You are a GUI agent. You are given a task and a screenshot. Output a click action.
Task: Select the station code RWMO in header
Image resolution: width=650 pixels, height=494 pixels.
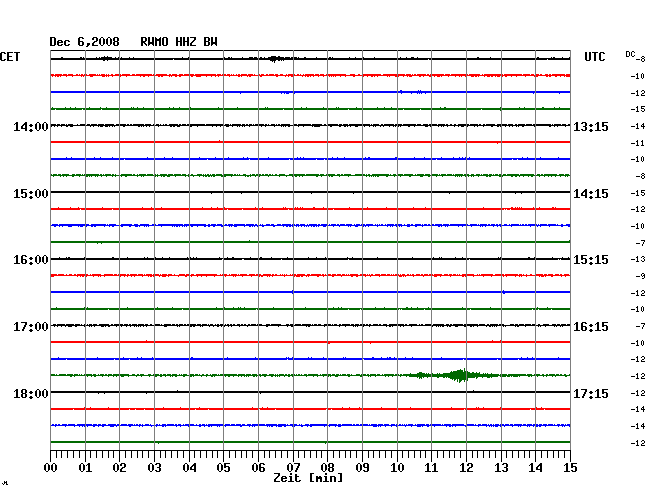point(154,42)
